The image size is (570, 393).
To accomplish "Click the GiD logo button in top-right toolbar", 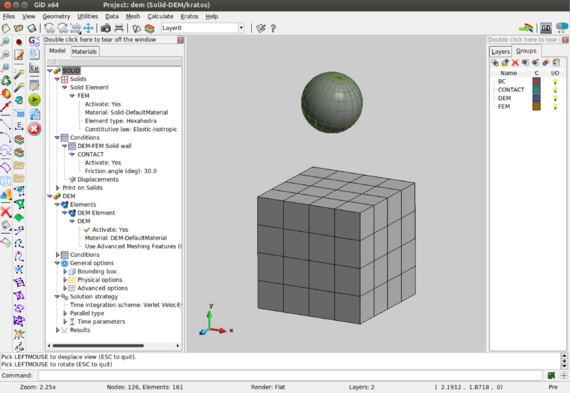I will point(546,28).
